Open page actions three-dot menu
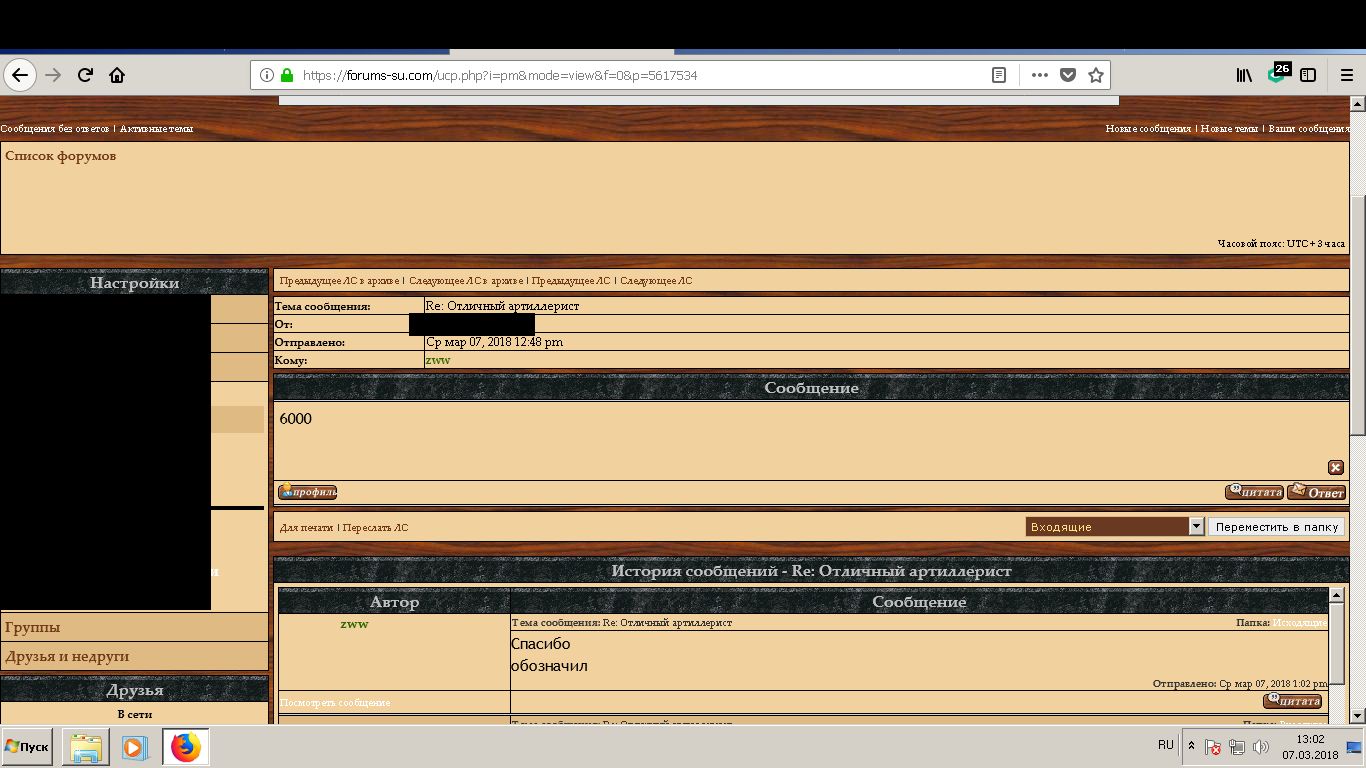The width and height of the screenshot is (1366, 768). click(x=1040, y=75)
